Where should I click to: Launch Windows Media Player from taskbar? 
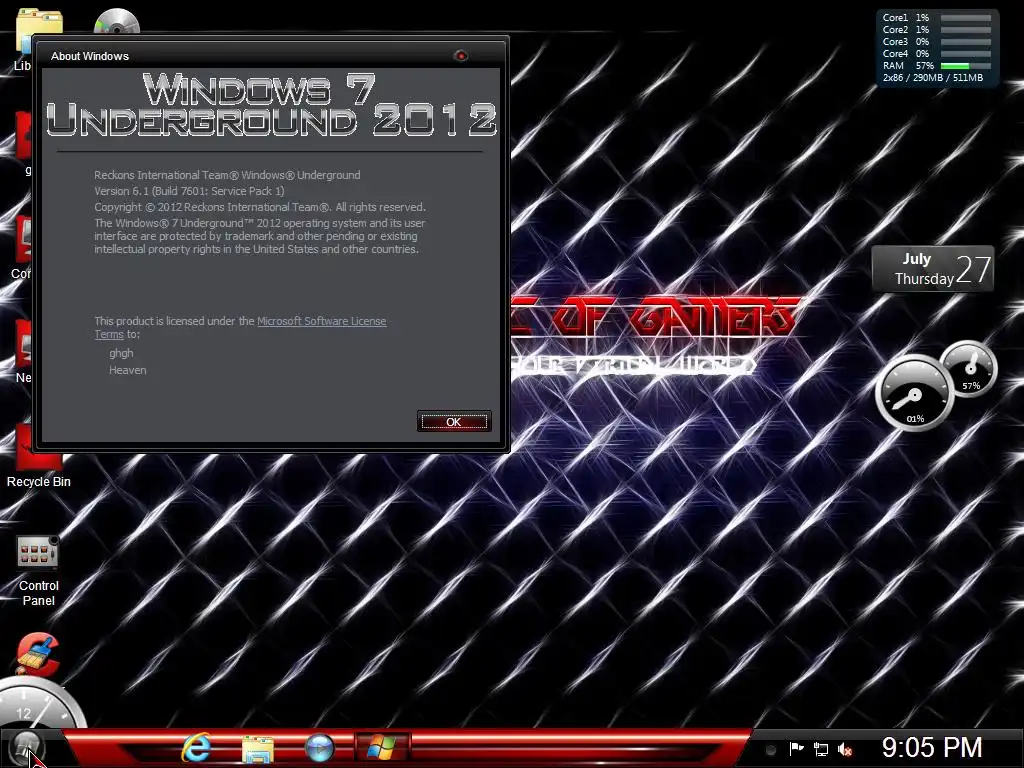pos(319,748)
